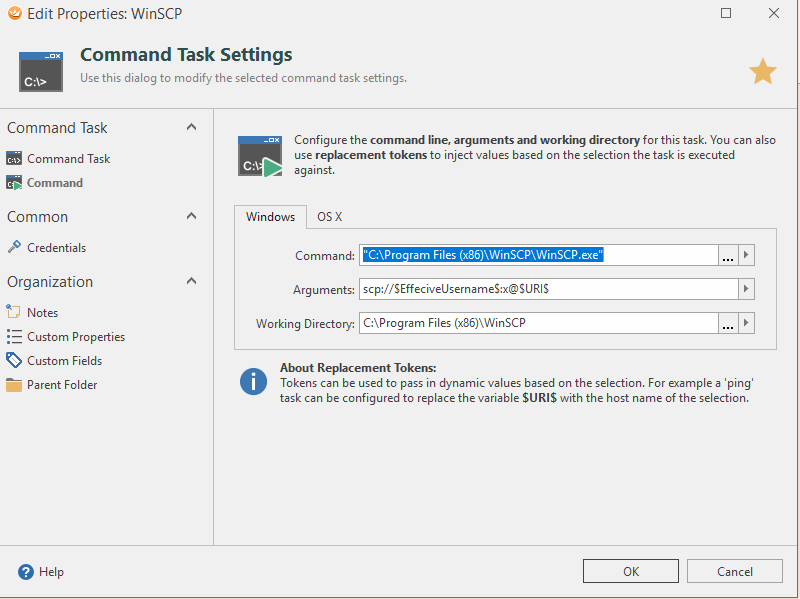Click the Custom Fields tag icon
This screenshot has width=800, height=599.
[14, 361]
